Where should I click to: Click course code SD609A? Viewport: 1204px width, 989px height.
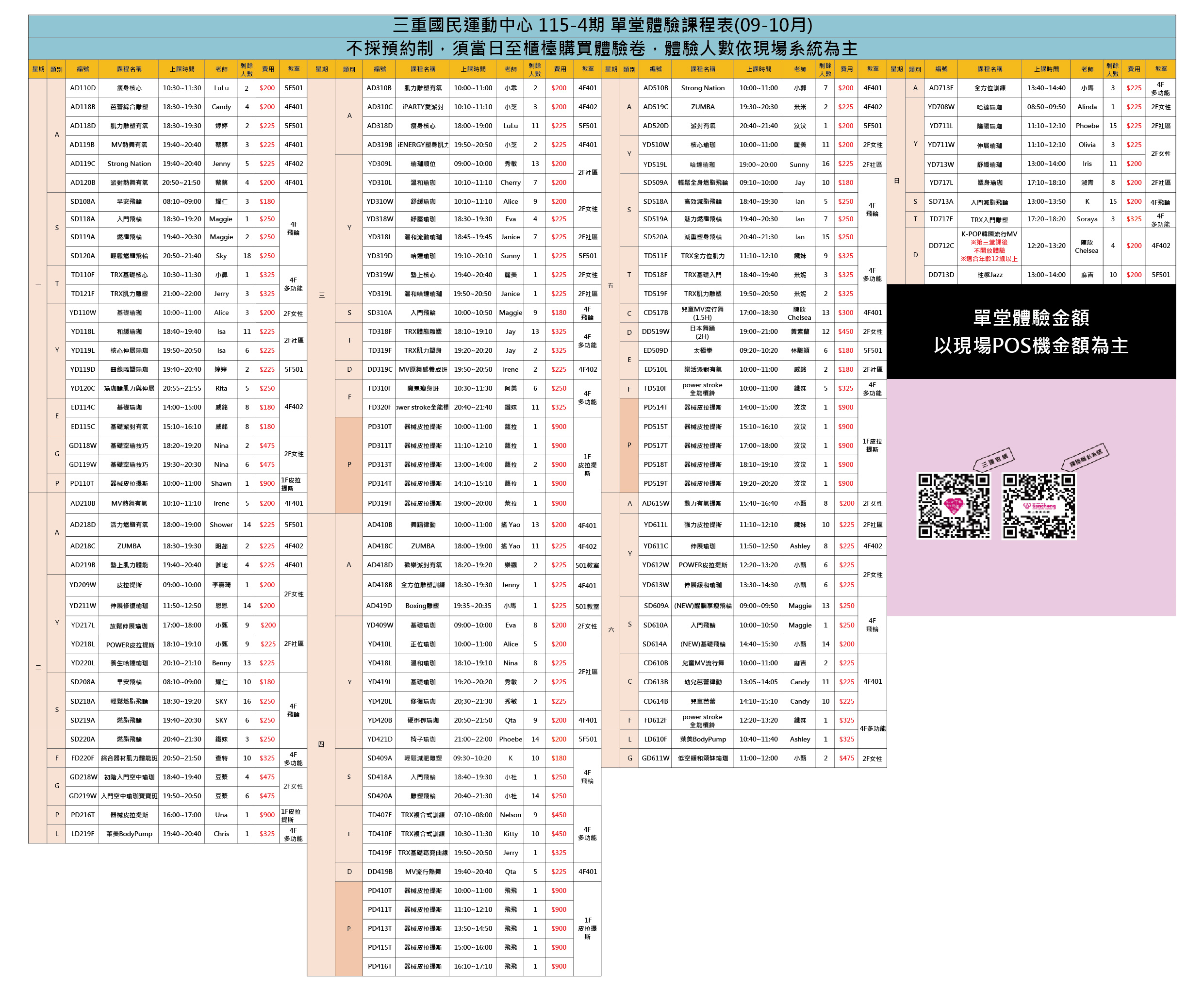coord(656,606)
